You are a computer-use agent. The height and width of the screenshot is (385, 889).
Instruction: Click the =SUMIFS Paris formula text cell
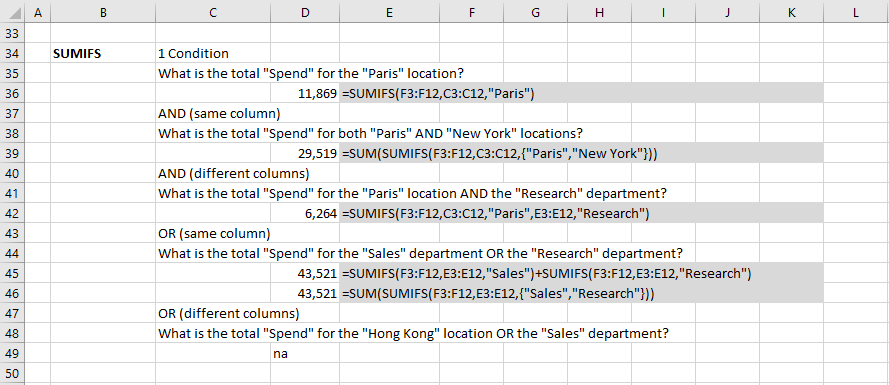[438, 94]
